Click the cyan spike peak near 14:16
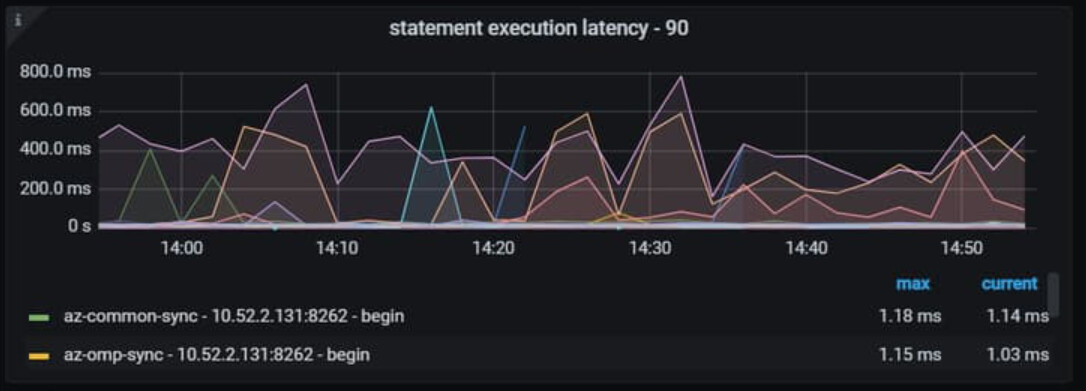This screenshot has height=391, width=1086. [431, 108]
